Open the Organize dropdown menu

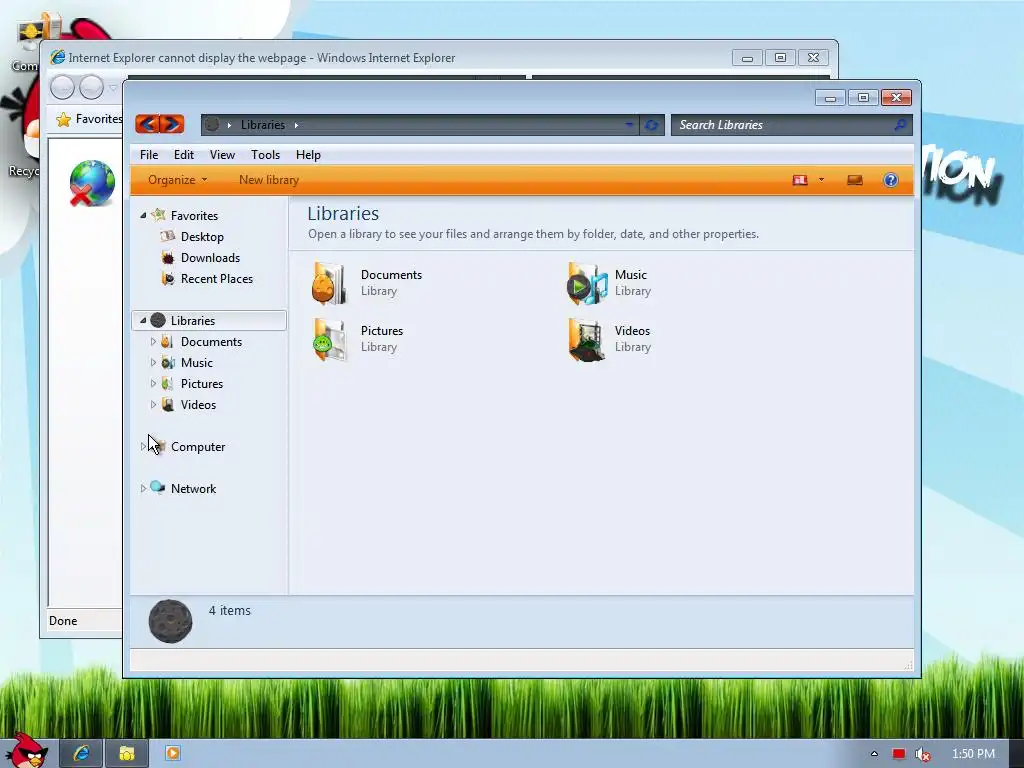click(177, 180)
